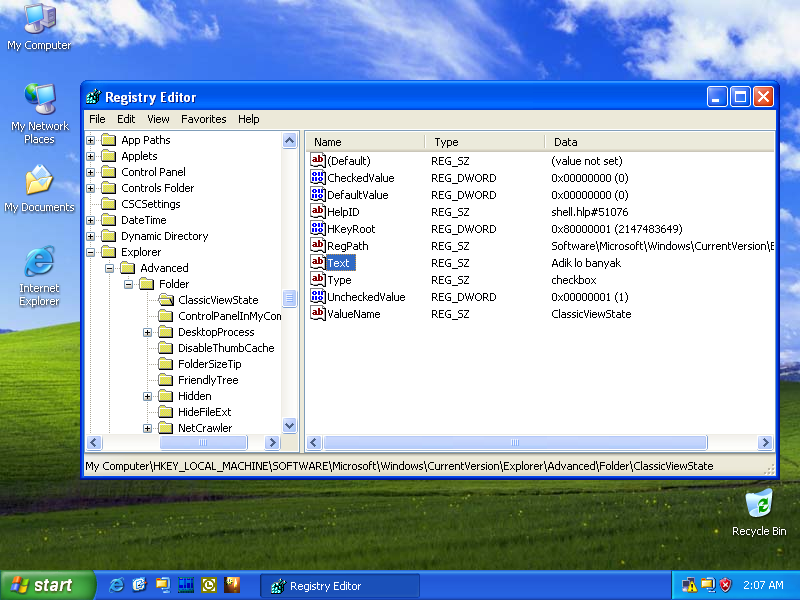Expand the Controls Folder key
The height and width of the screenshot is (600, 800).
pyautogui.click(x=91, y=188)
